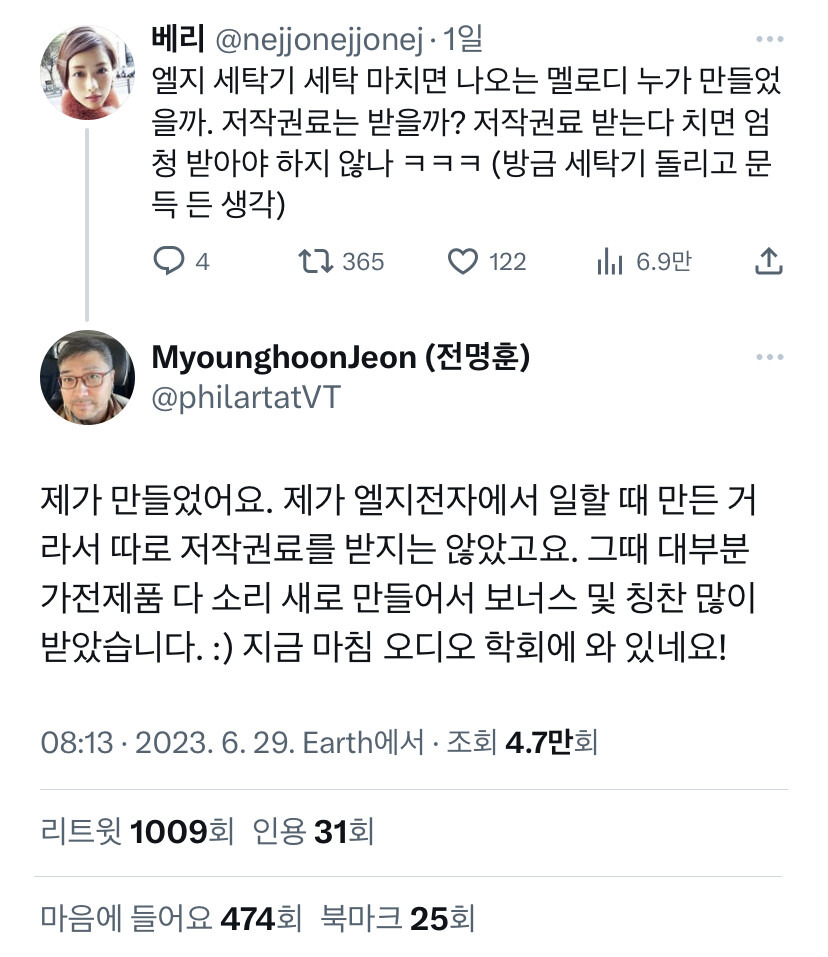The width and height of the screenshot is (828, 957).
Task: Click the share upload icon on 베리's tweet
Action: pyautogui.click(x=769, y=261)
